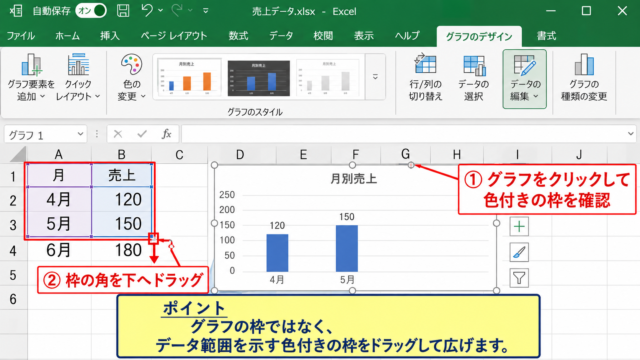Click cell A2 containing 4月
The width and height of the screenshot is (640, 360).
59,199
